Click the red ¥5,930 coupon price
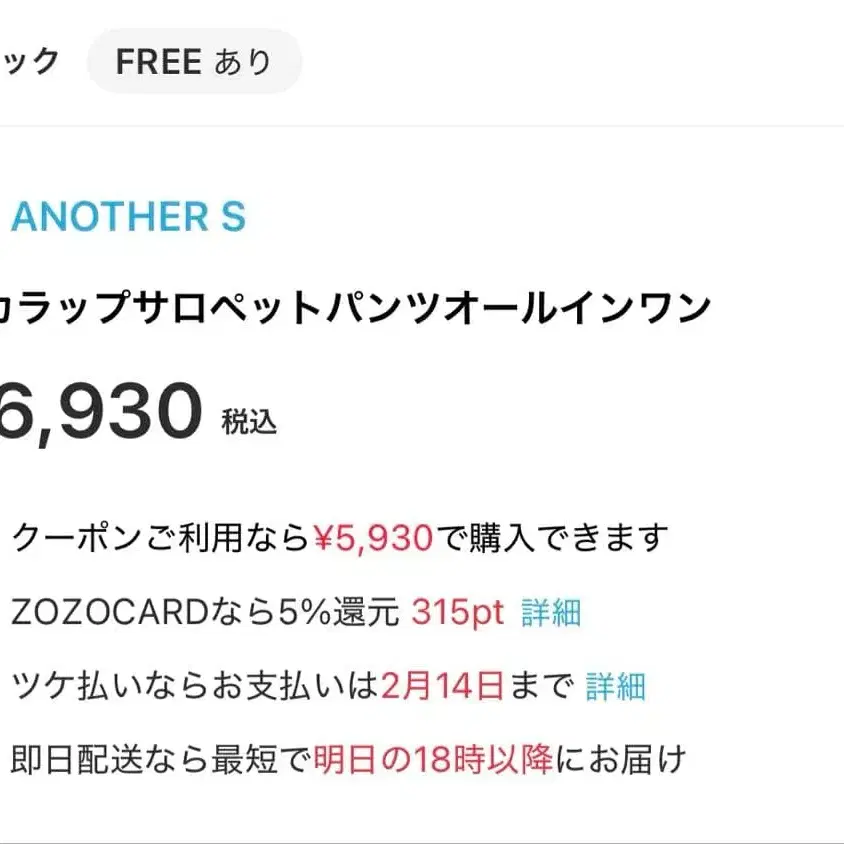The width and height of the screenshot is (844, 844). pyautogui.click(x=373, y=539)
